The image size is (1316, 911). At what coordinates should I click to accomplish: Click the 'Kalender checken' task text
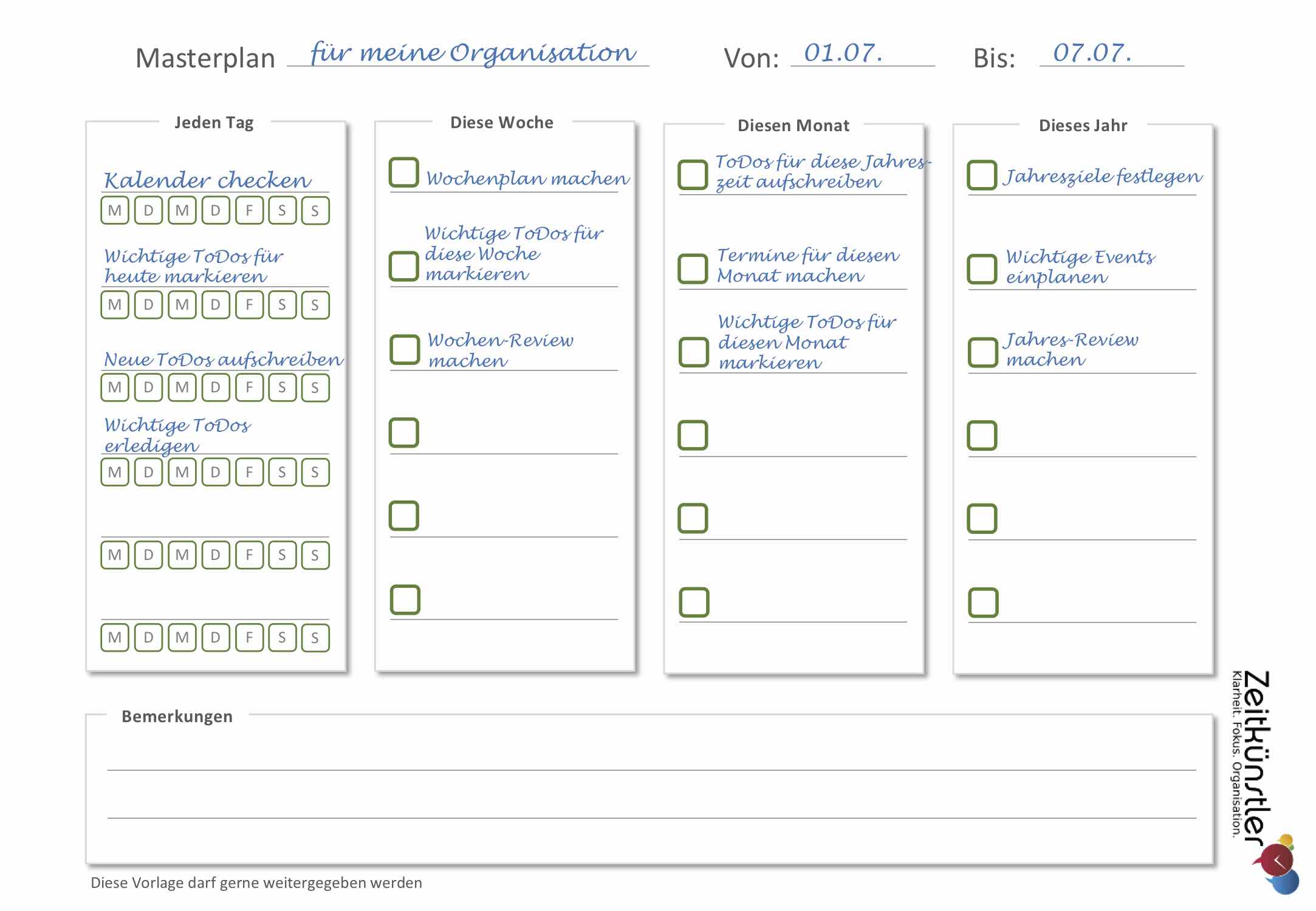[x=208, y=180]
